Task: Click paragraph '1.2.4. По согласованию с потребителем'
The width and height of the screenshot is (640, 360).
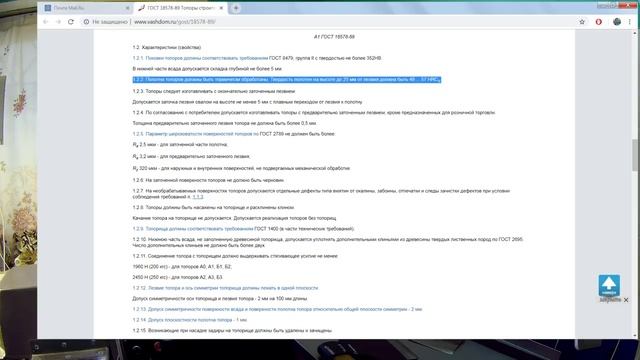Action: 313,113
